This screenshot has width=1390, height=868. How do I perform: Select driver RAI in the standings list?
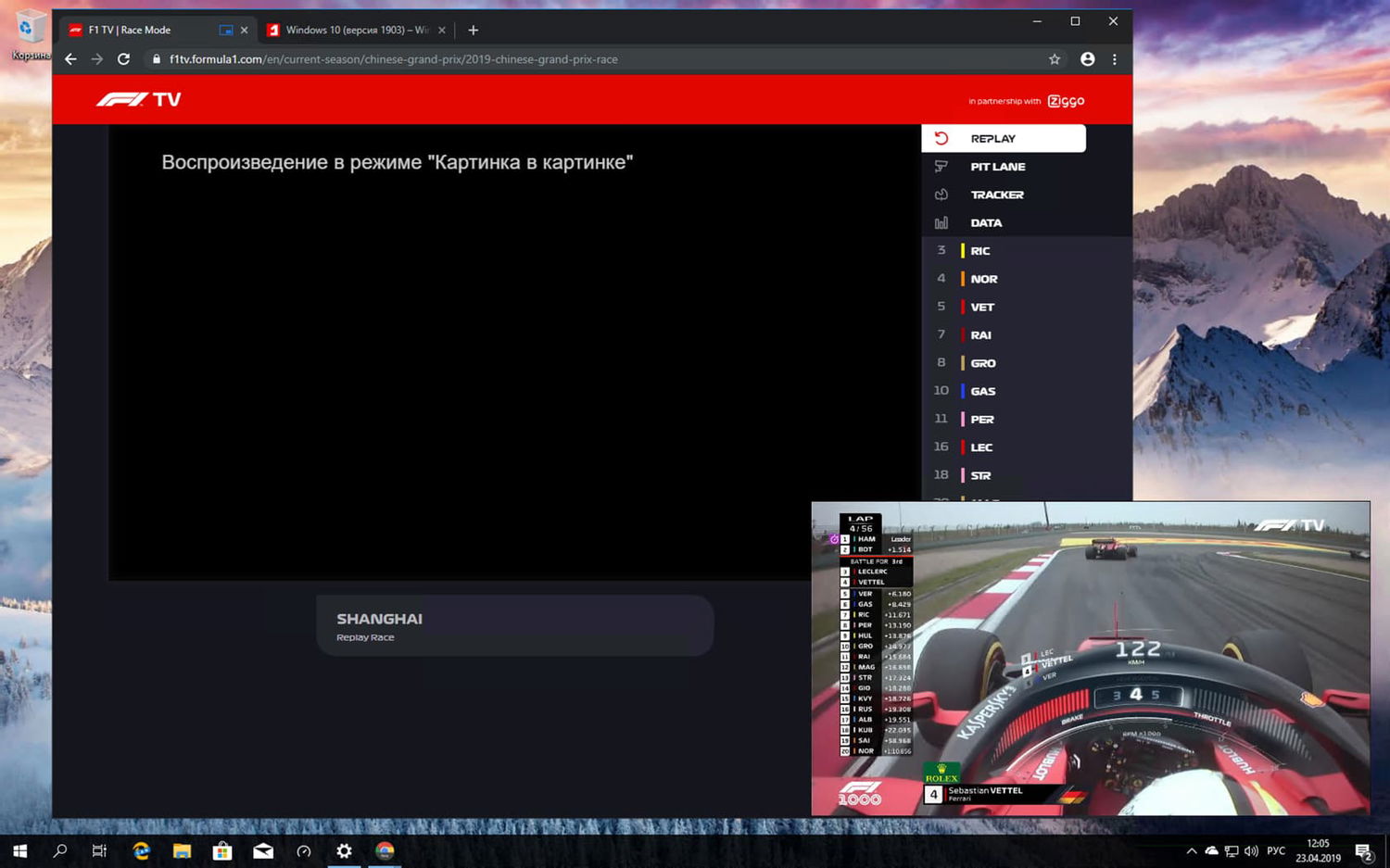point(980,334)
